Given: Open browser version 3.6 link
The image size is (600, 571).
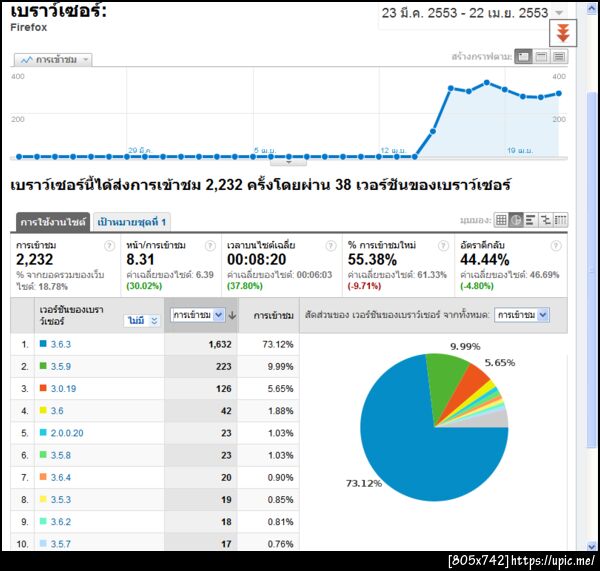Looking at the screenshot, I should point(57,411).
